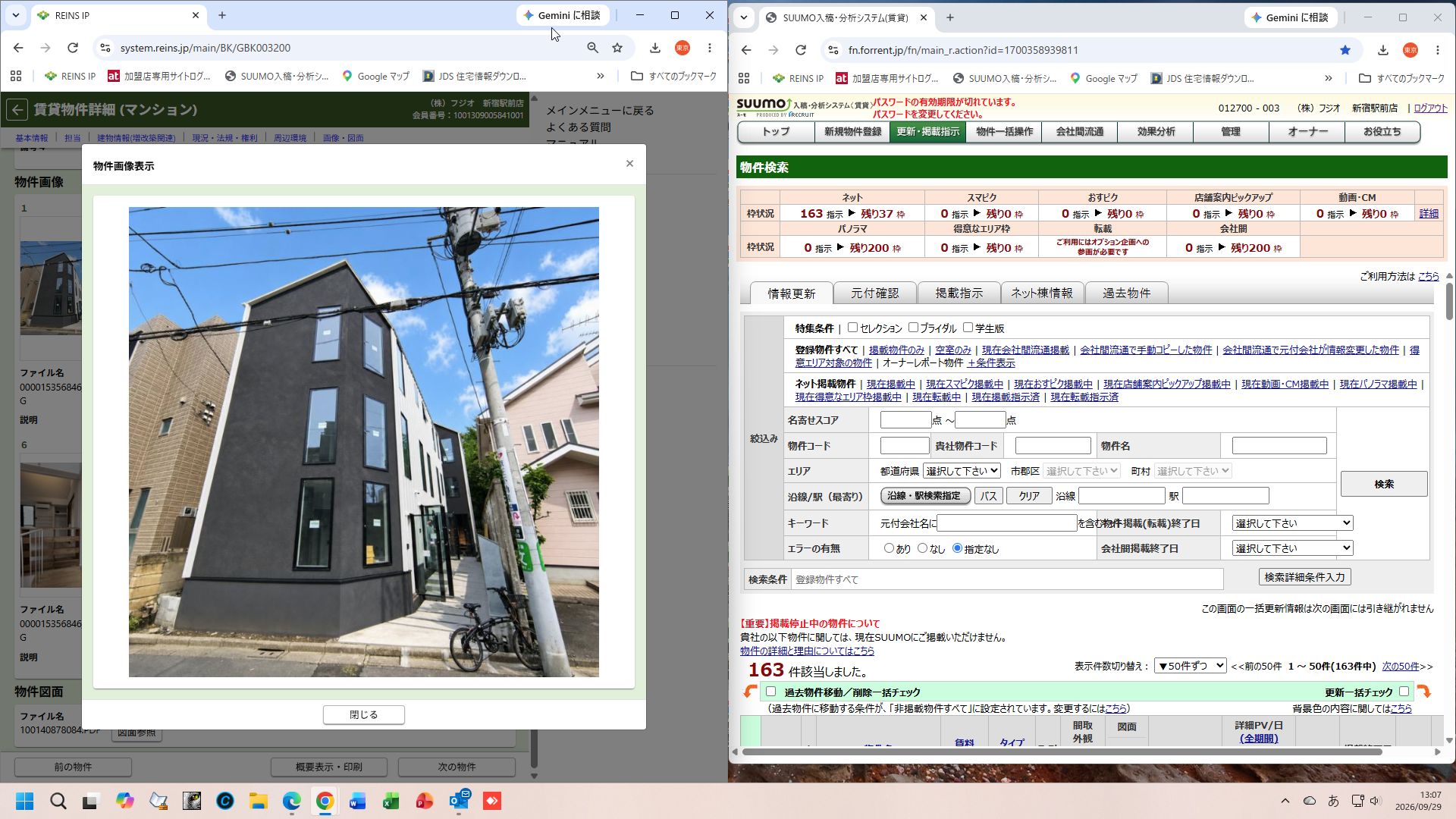Check the セレクション checkbox
Screen dimensions: 1456x819
click(x=852, y=328)
